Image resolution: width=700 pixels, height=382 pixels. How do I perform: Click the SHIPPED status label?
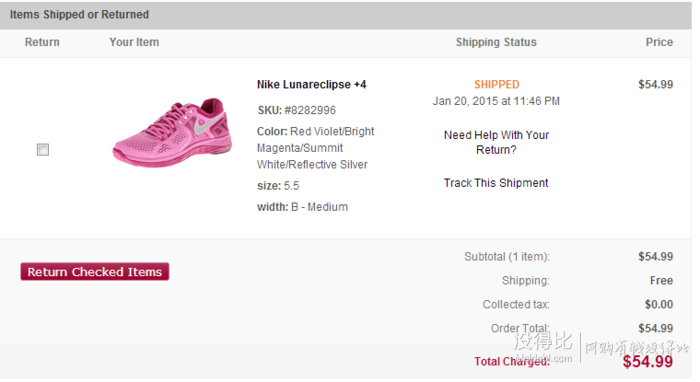click(496, 84)
